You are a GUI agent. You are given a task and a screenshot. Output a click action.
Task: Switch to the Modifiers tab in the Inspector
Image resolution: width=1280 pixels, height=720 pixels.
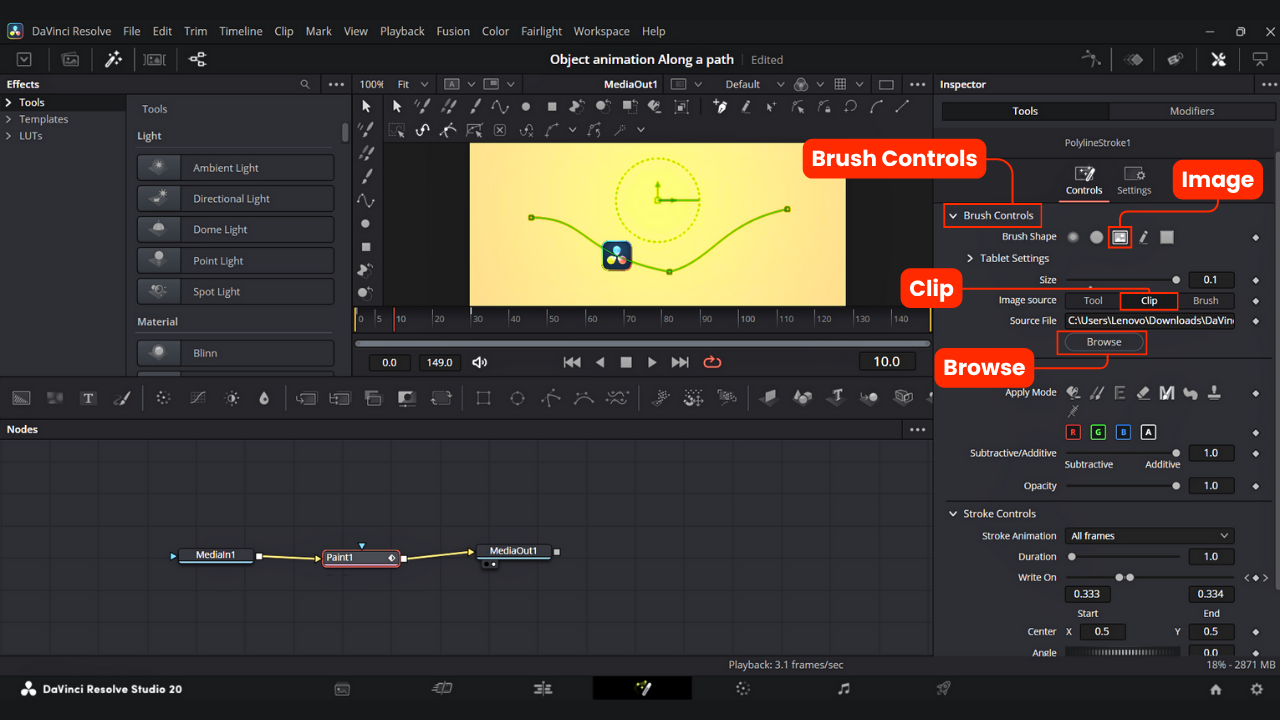(x=1192, y=110)
